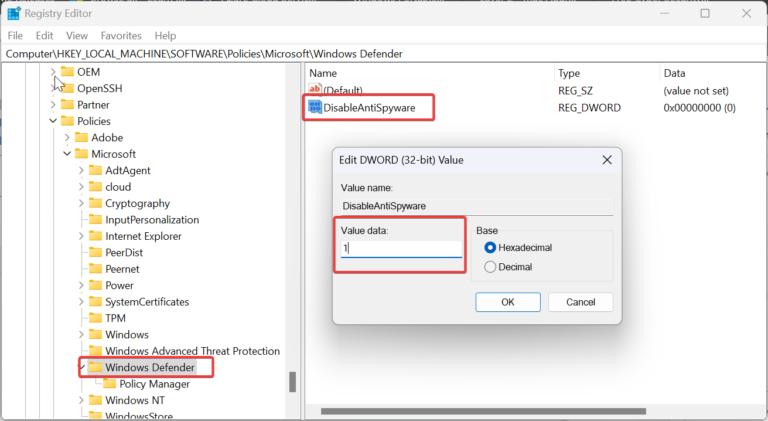This screenshot has width=768, height=421.
Task: Expand the SystemCertificates key
Action: (x=81, y=302)
